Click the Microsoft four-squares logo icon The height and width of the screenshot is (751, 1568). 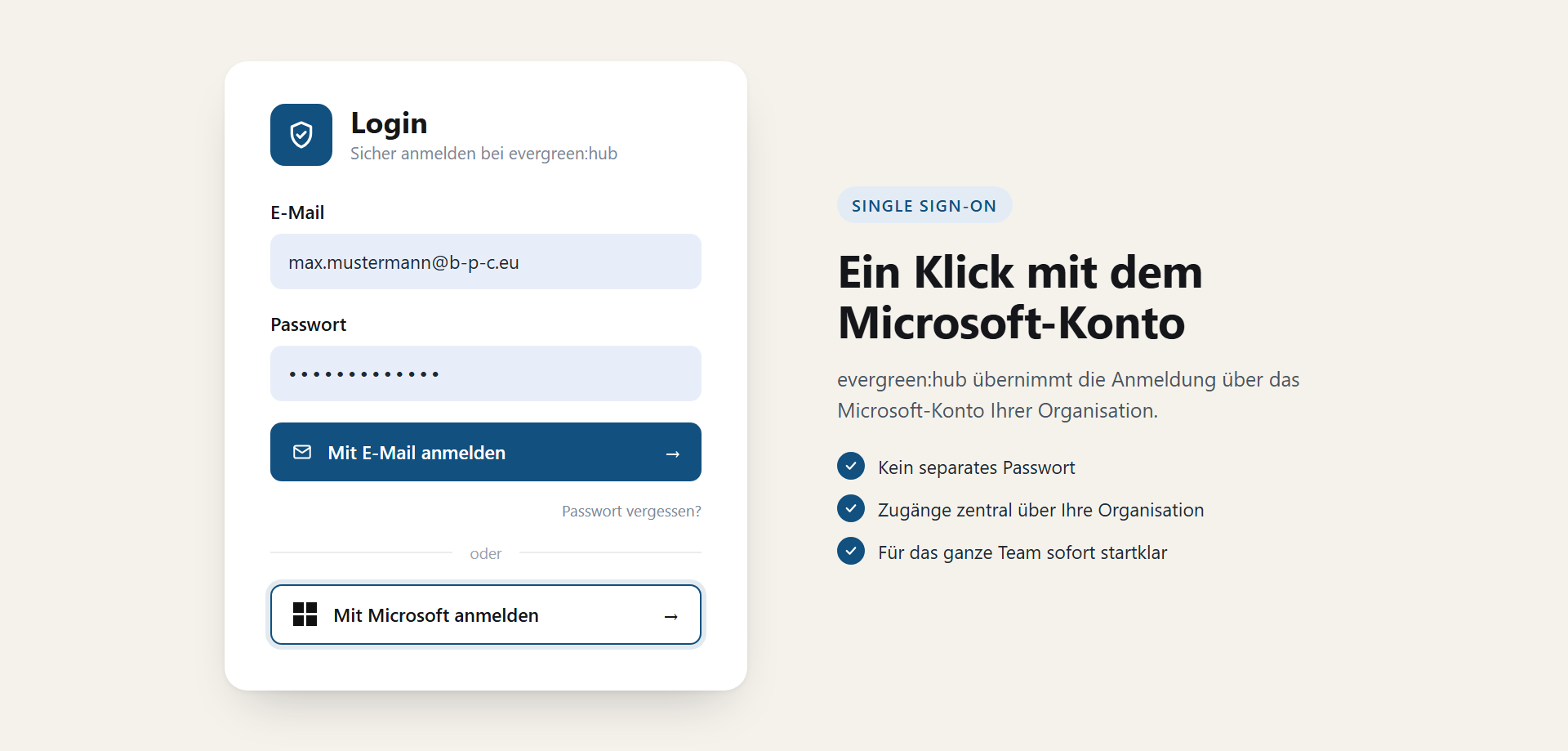(x=305, y=615)
